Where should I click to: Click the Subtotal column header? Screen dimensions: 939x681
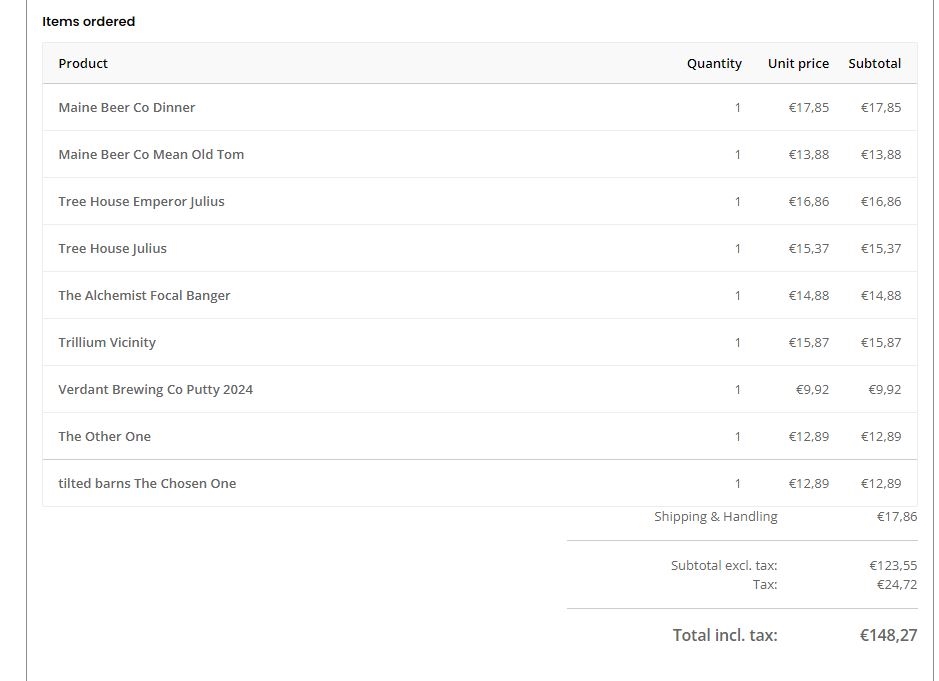874,63
